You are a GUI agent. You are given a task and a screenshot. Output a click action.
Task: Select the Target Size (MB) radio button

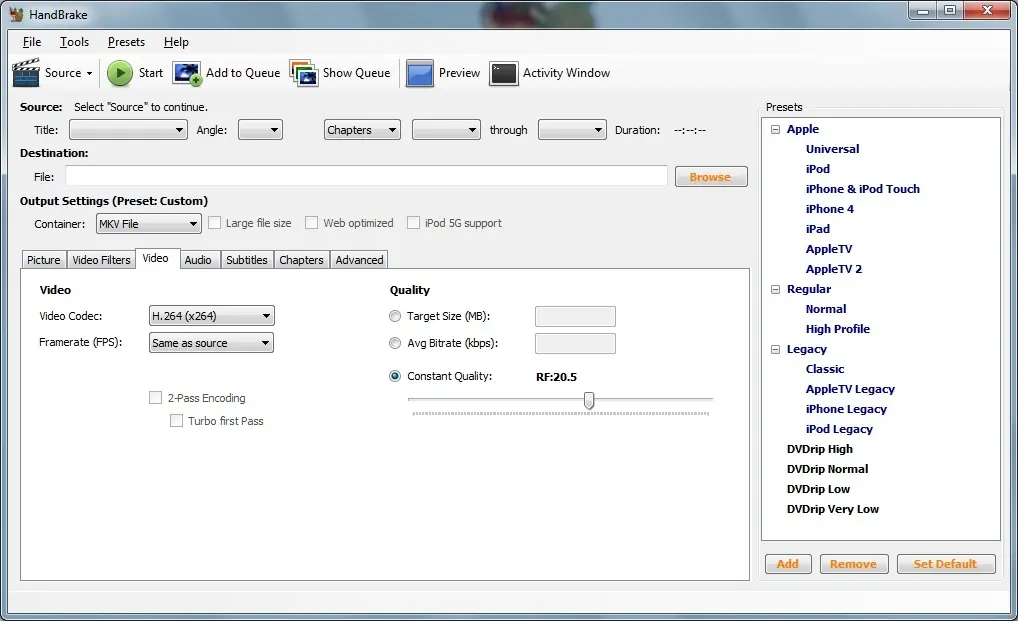(395, 317)
